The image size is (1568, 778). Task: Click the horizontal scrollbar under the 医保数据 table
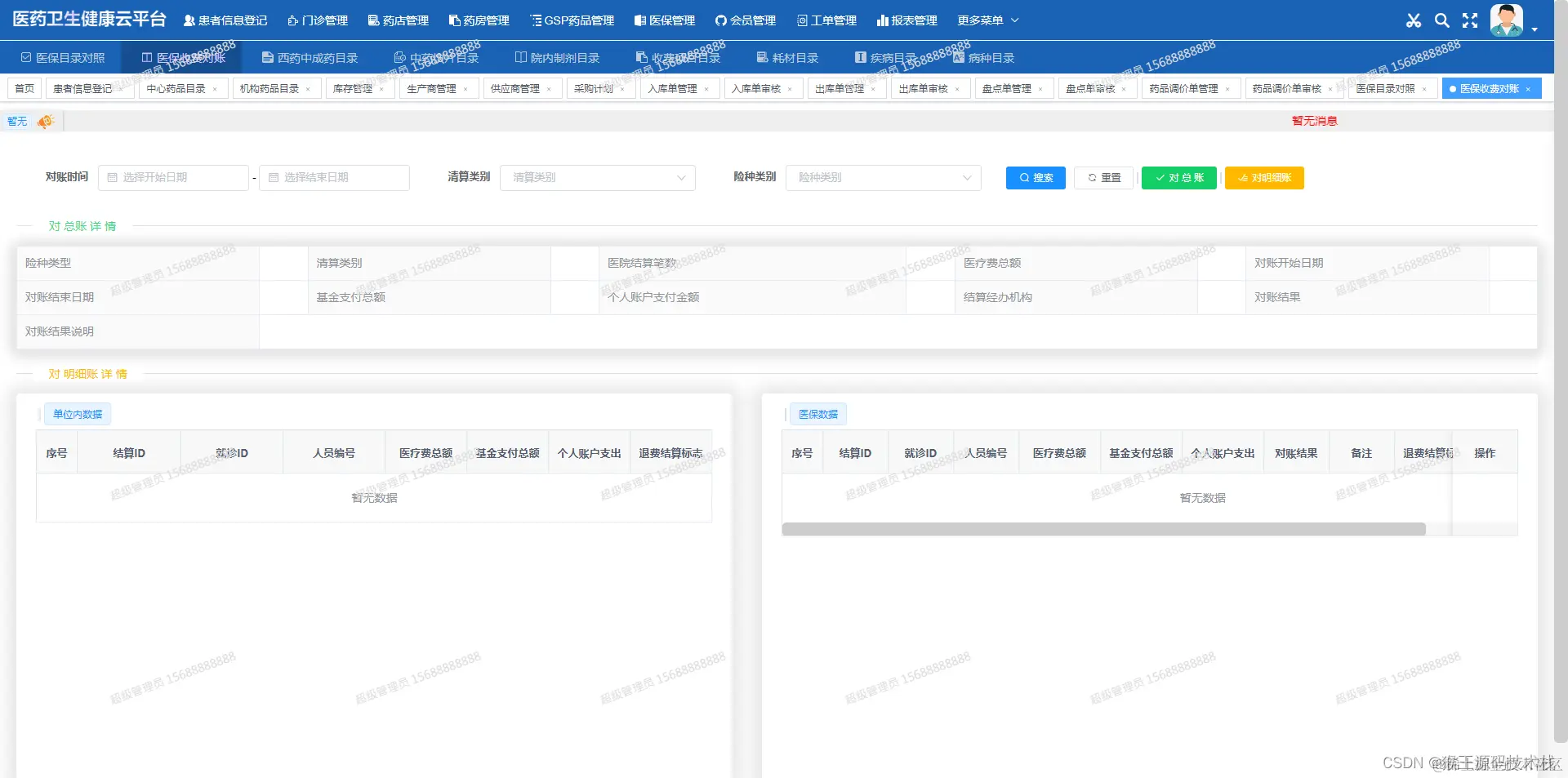pyautogui.click(x=1103, y=530)
